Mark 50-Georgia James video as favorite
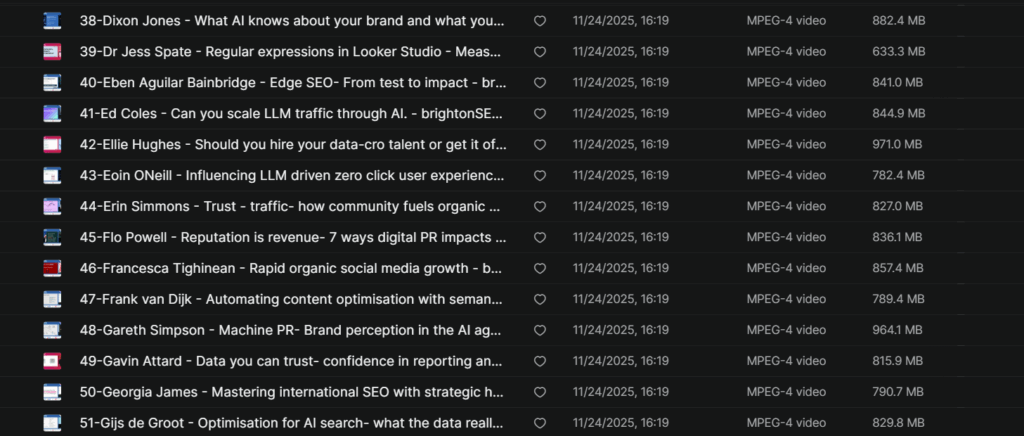Screen dimensions: 1024x436 coord(540,392)
